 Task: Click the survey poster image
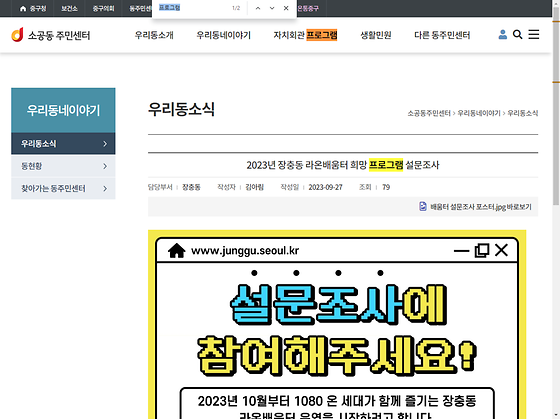click(x=337, y=324)
